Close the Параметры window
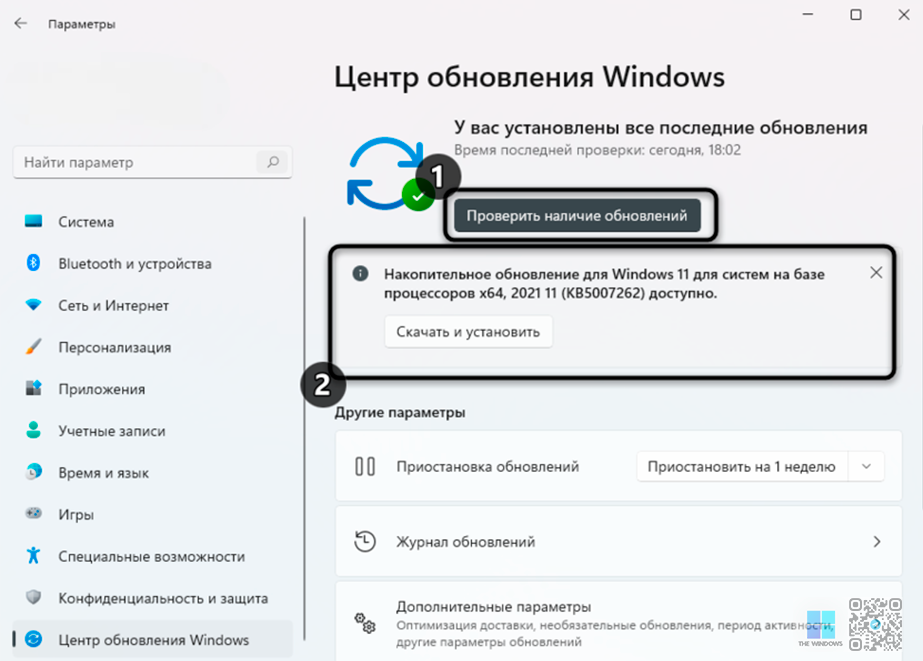Viewport: 923px width, 661px height. [x=904, y=14]
